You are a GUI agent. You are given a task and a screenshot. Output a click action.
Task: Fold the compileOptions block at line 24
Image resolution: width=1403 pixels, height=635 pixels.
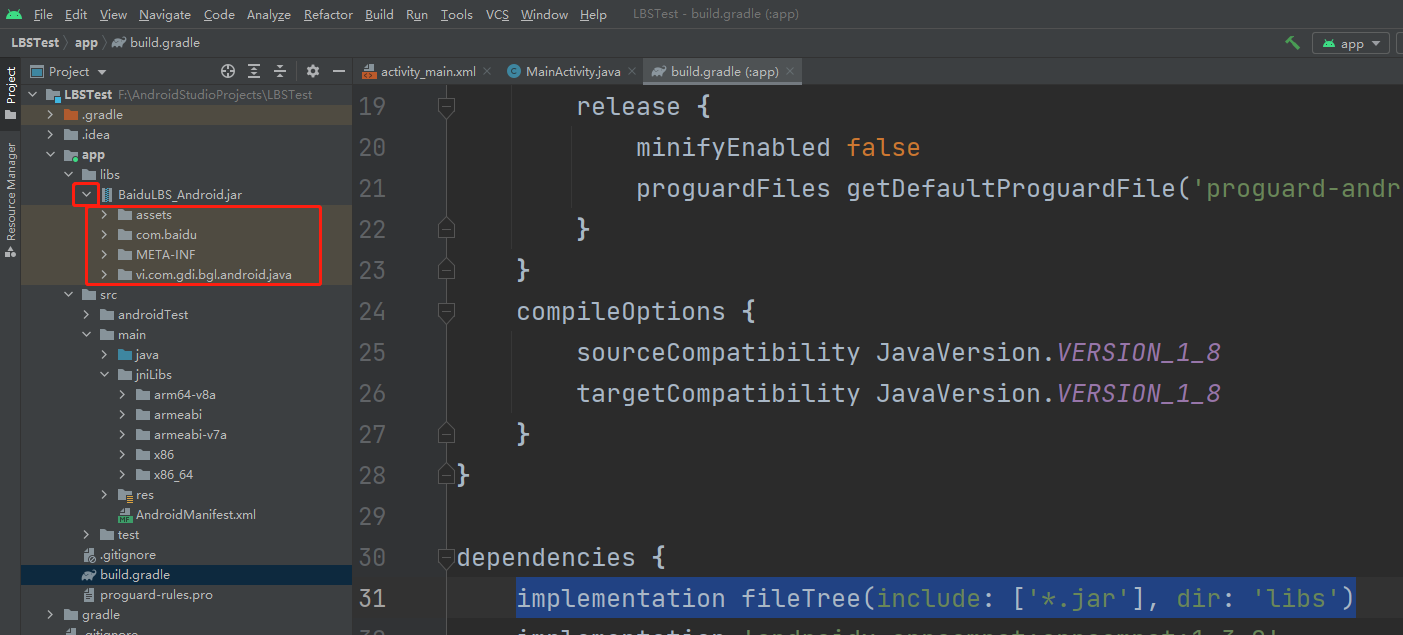point(446,311)
